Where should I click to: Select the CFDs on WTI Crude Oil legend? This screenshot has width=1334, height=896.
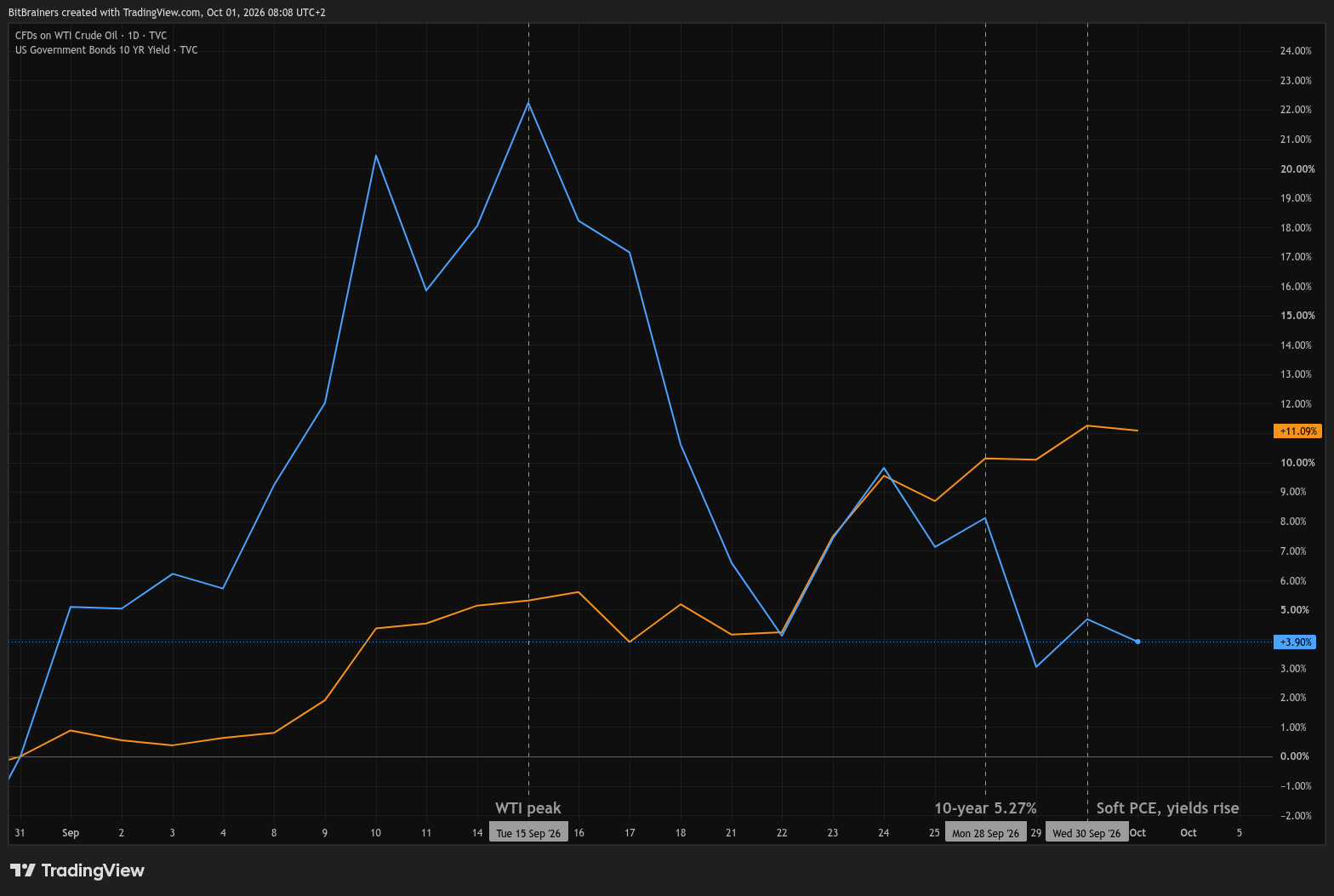(91, 36)
